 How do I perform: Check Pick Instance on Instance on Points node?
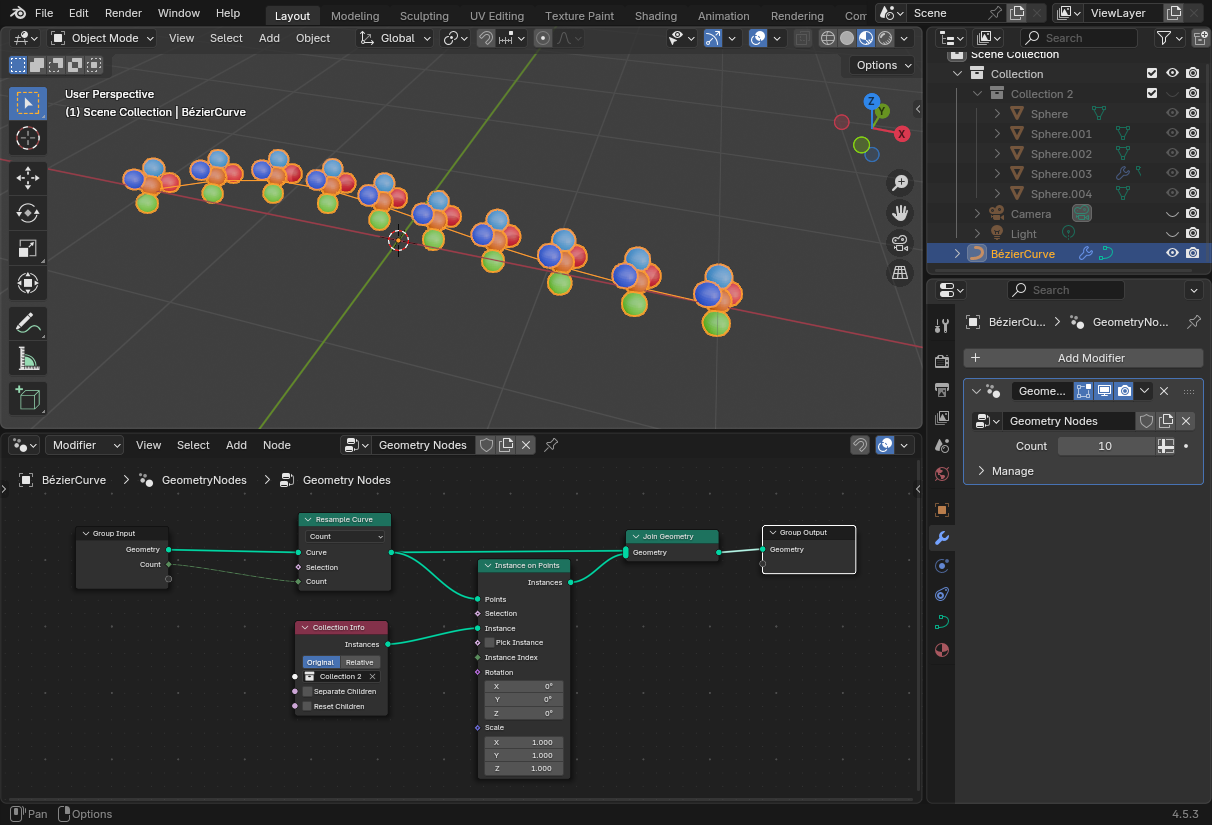[x=490, y=642]
